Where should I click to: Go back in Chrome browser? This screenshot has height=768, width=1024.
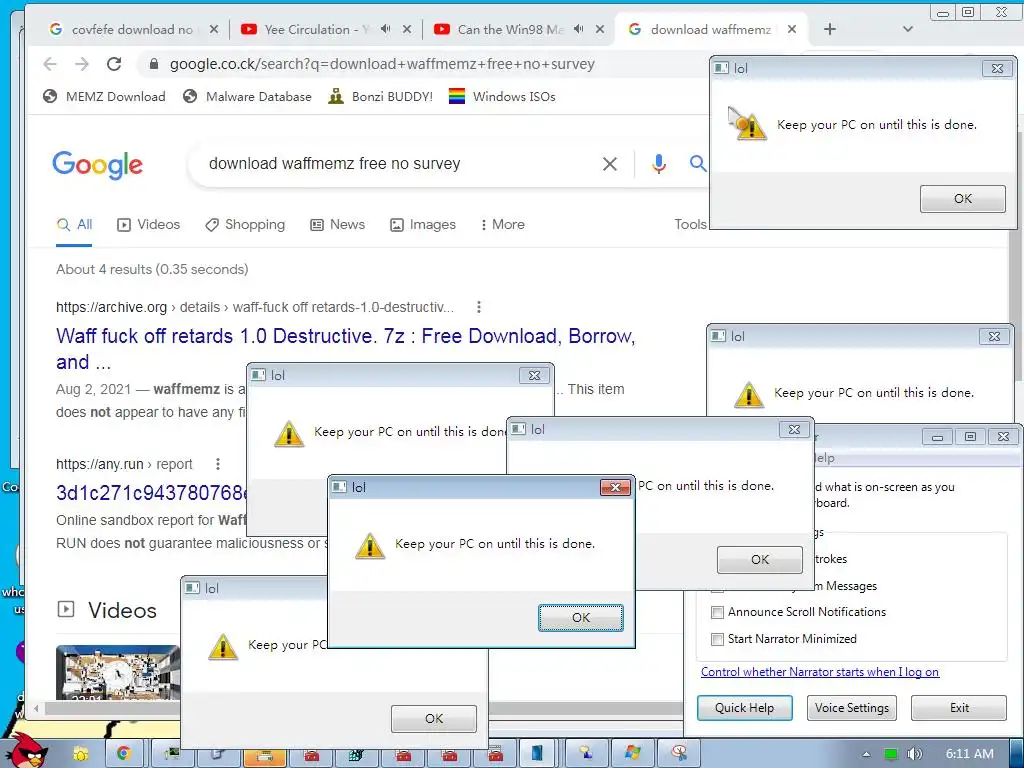point(50,64)
